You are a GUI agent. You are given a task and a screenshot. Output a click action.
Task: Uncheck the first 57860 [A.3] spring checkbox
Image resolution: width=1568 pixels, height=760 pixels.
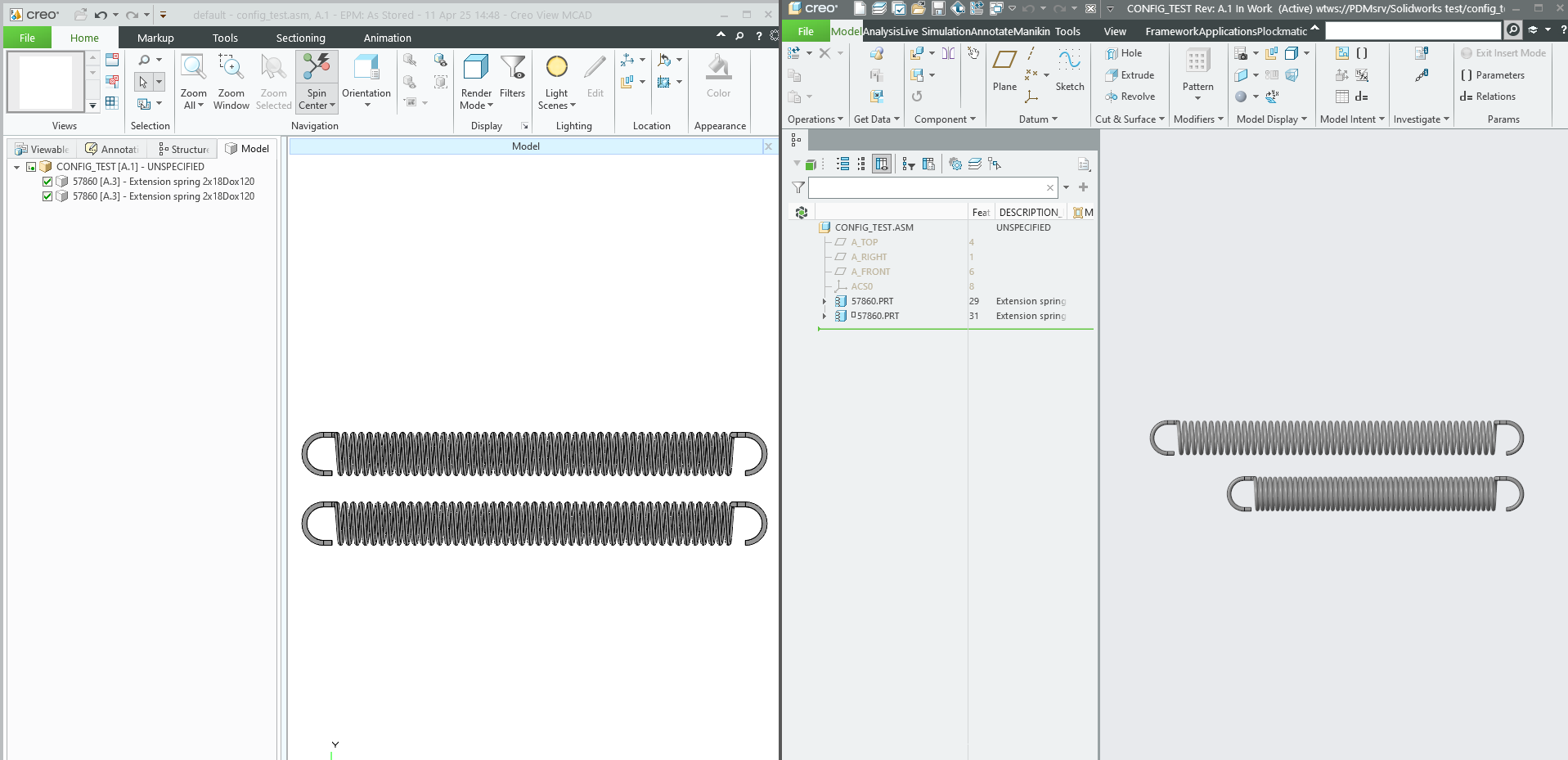47,182
